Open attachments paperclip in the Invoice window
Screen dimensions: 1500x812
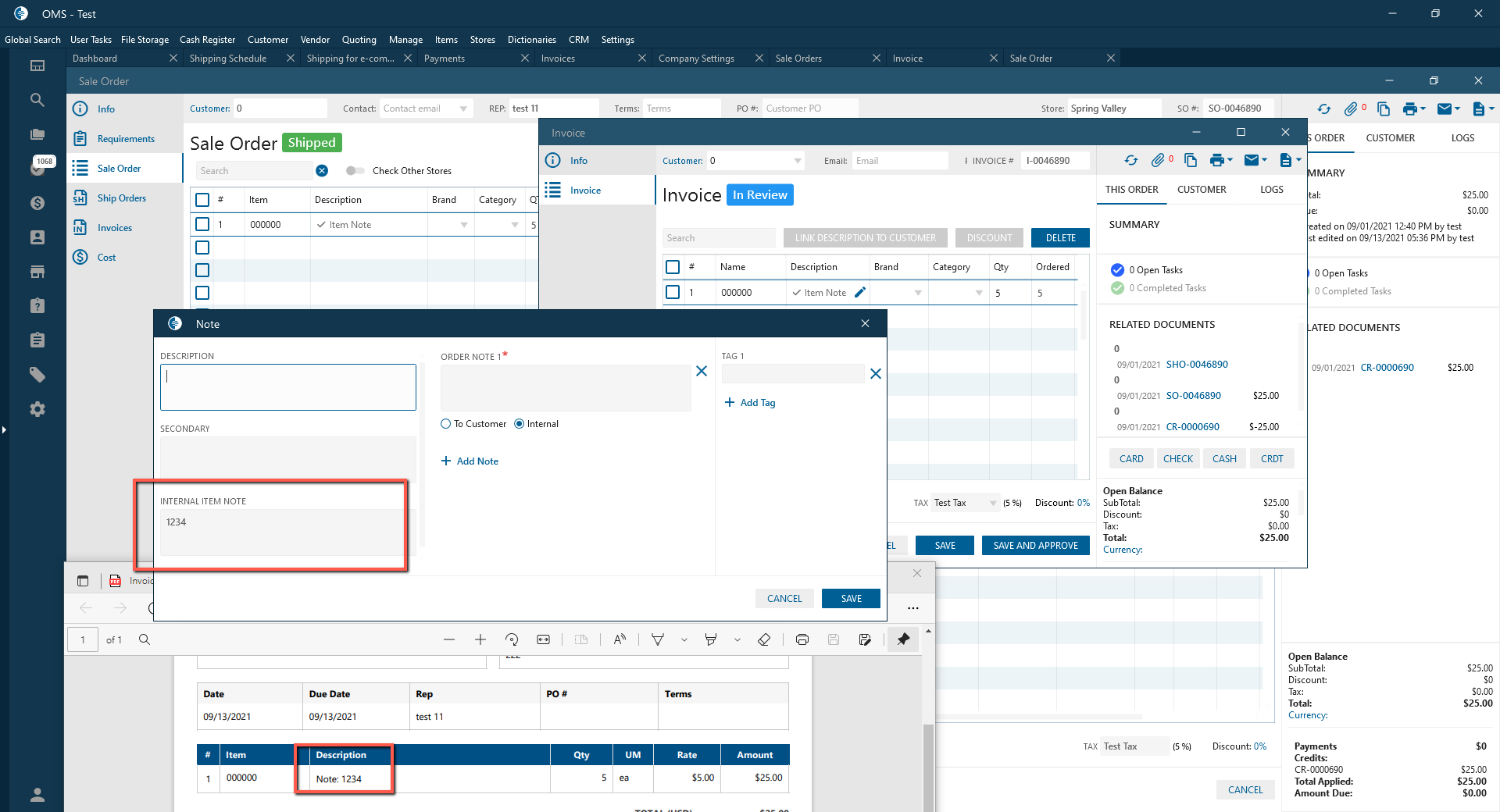tap(1158, 160)
